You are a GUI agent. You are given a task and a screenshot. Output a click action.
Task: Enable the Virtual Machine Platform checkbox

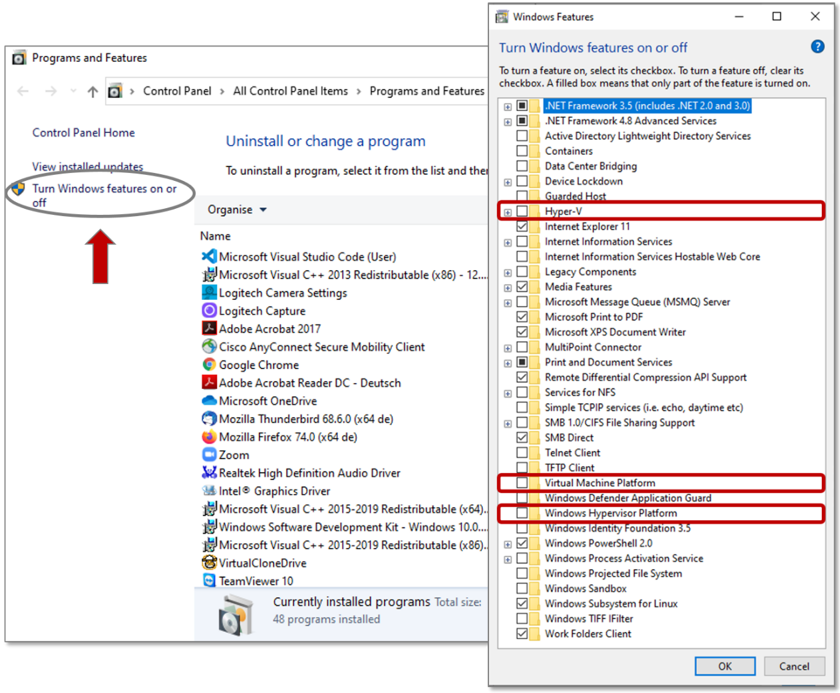click(522, 483)
